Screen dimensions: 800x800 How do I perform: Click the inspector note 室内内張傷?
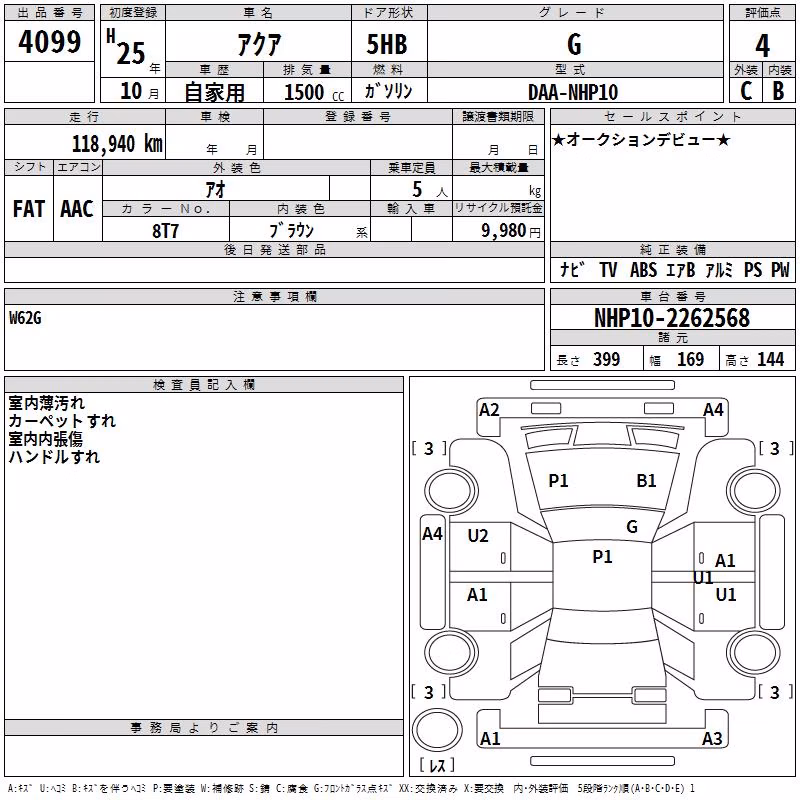45,438
